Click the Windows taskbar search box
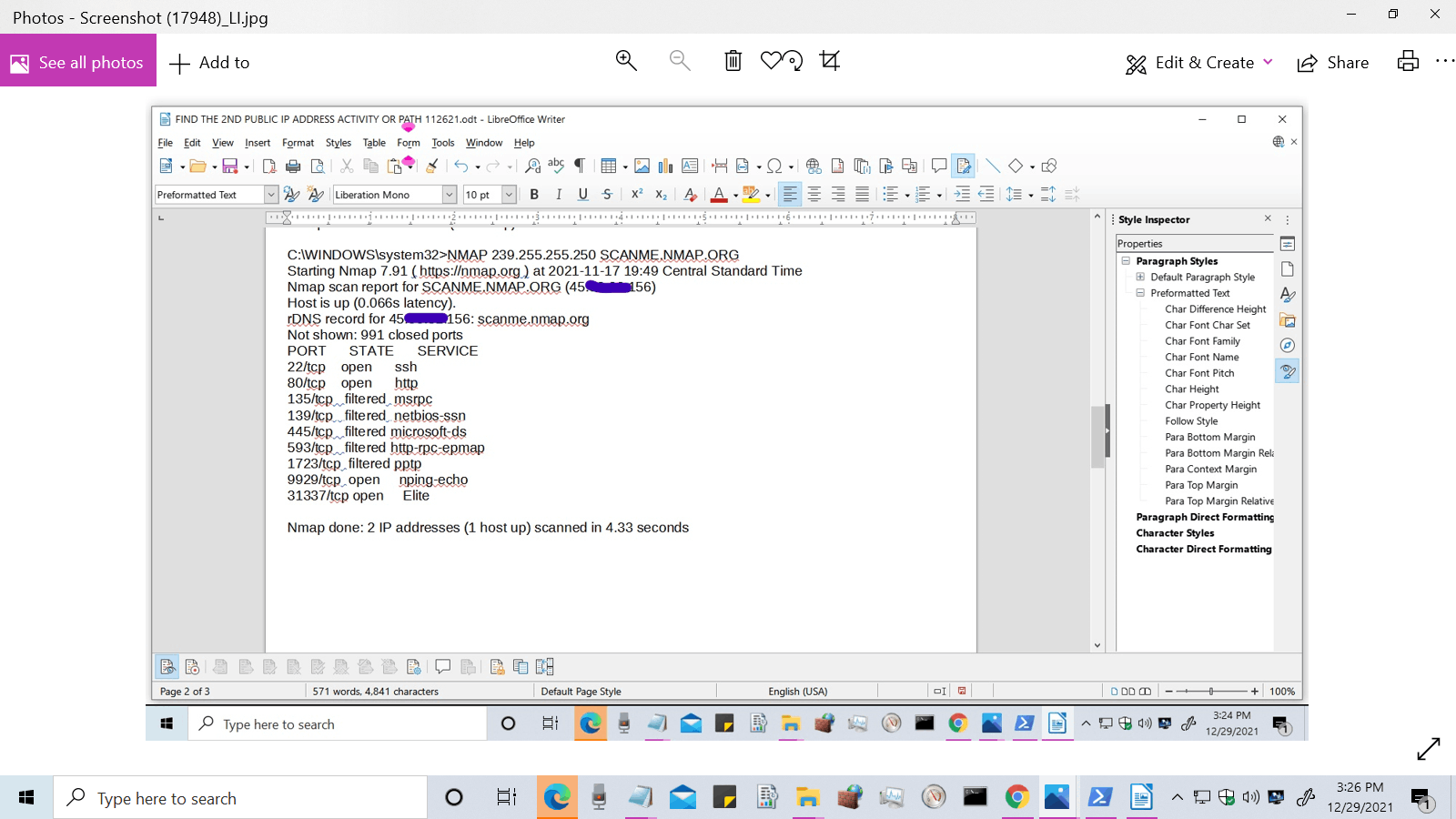Image resolution: width=1456 pixels, height=819 pixels. click(x=240, y=798)
